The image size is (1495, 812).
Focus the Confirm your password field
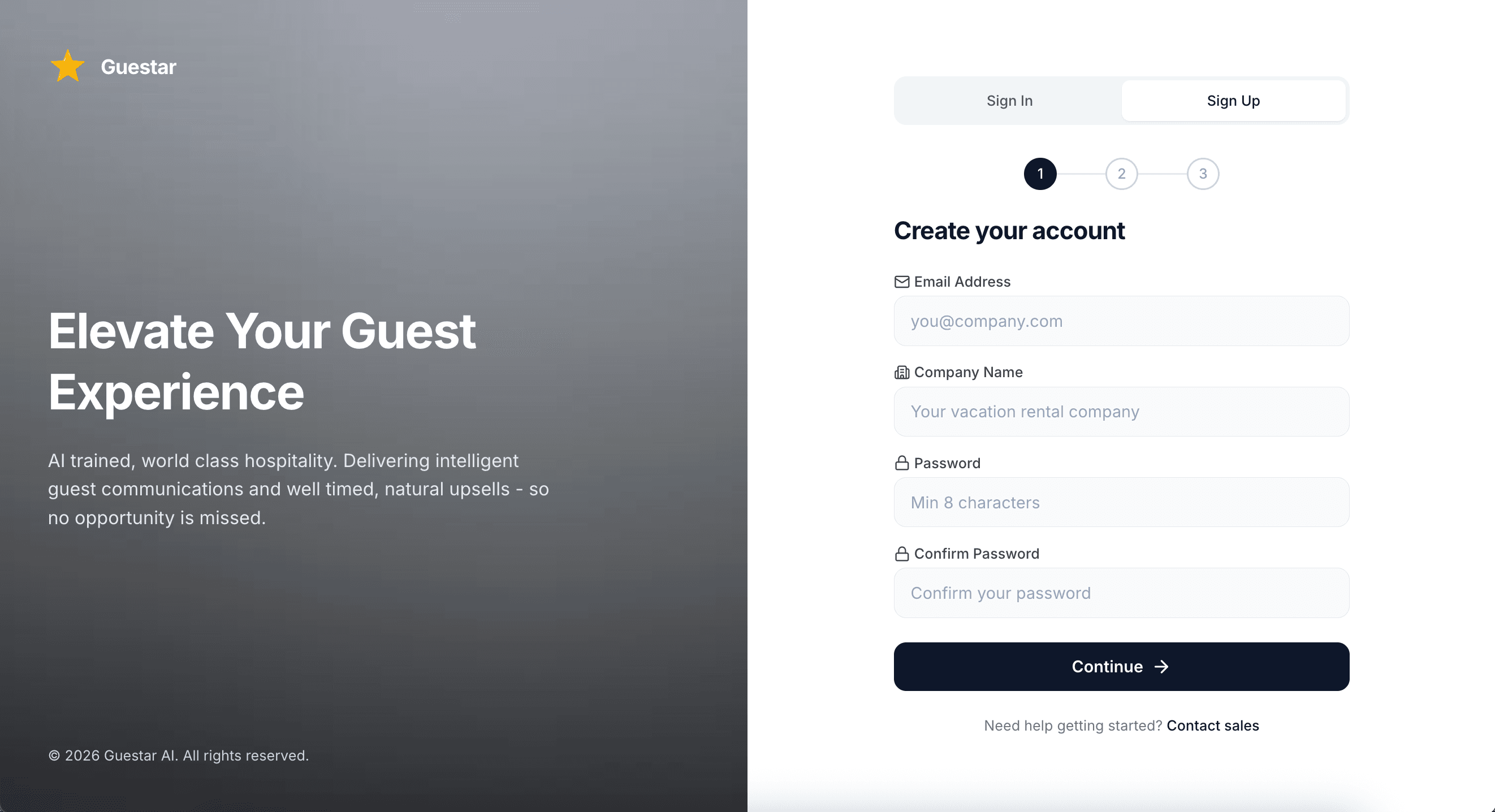(x=1121, y=593)
